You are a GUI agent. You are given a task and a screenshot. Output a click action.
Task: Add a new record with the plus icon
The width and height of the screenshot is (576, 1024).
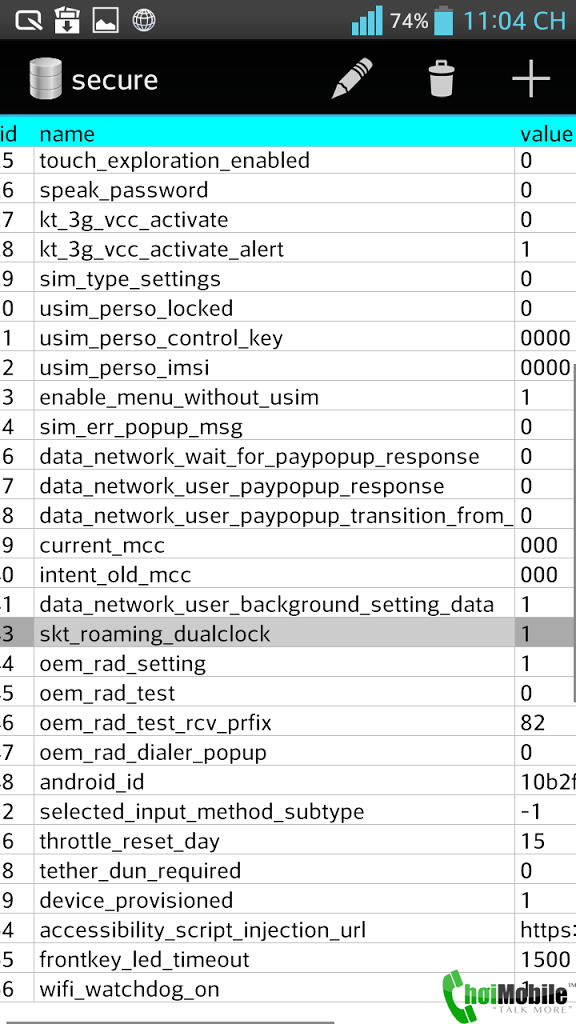[530, 78]
